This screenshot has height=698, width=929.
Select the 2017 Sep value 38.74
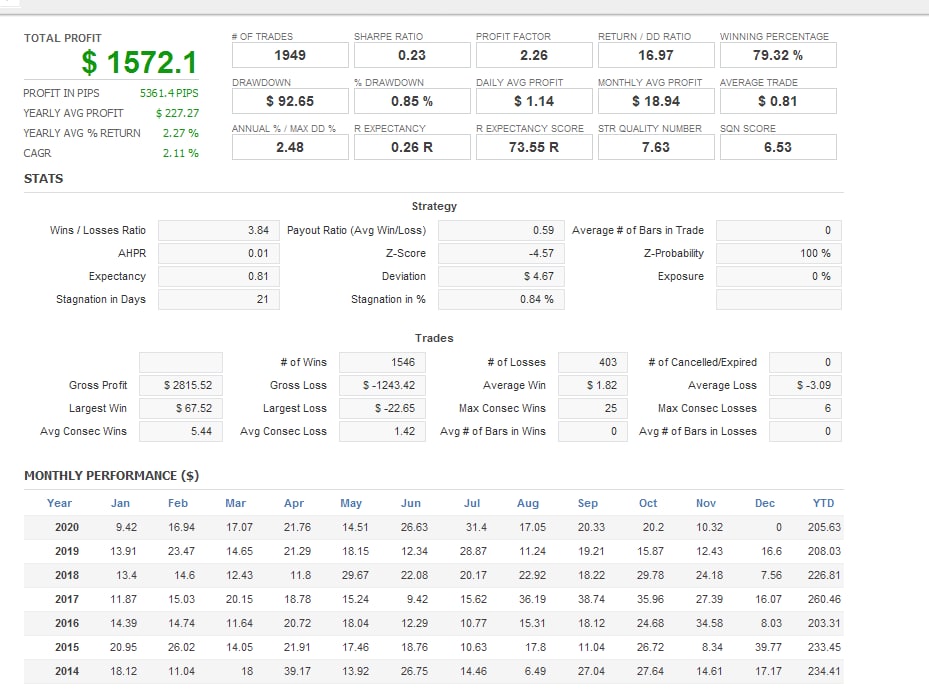(x=591, y=600)
